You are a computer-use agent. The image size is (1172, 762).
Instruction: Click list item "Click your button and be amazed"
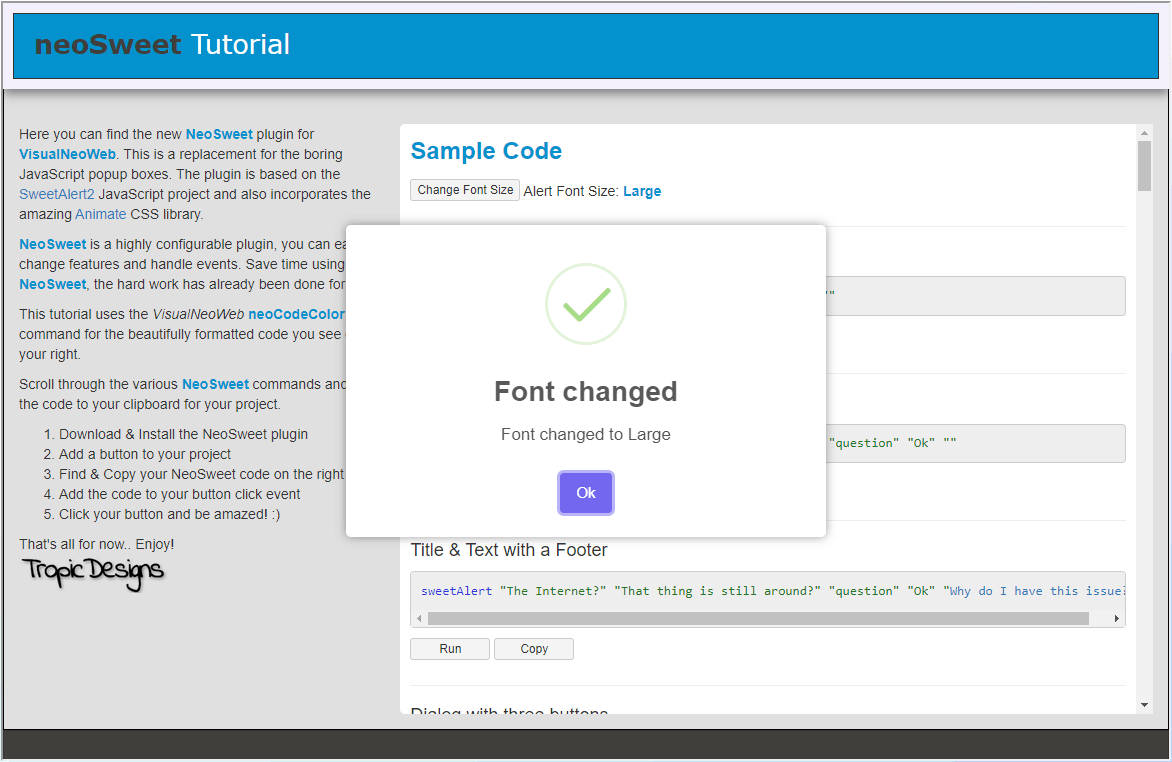(x=170, y=514)
